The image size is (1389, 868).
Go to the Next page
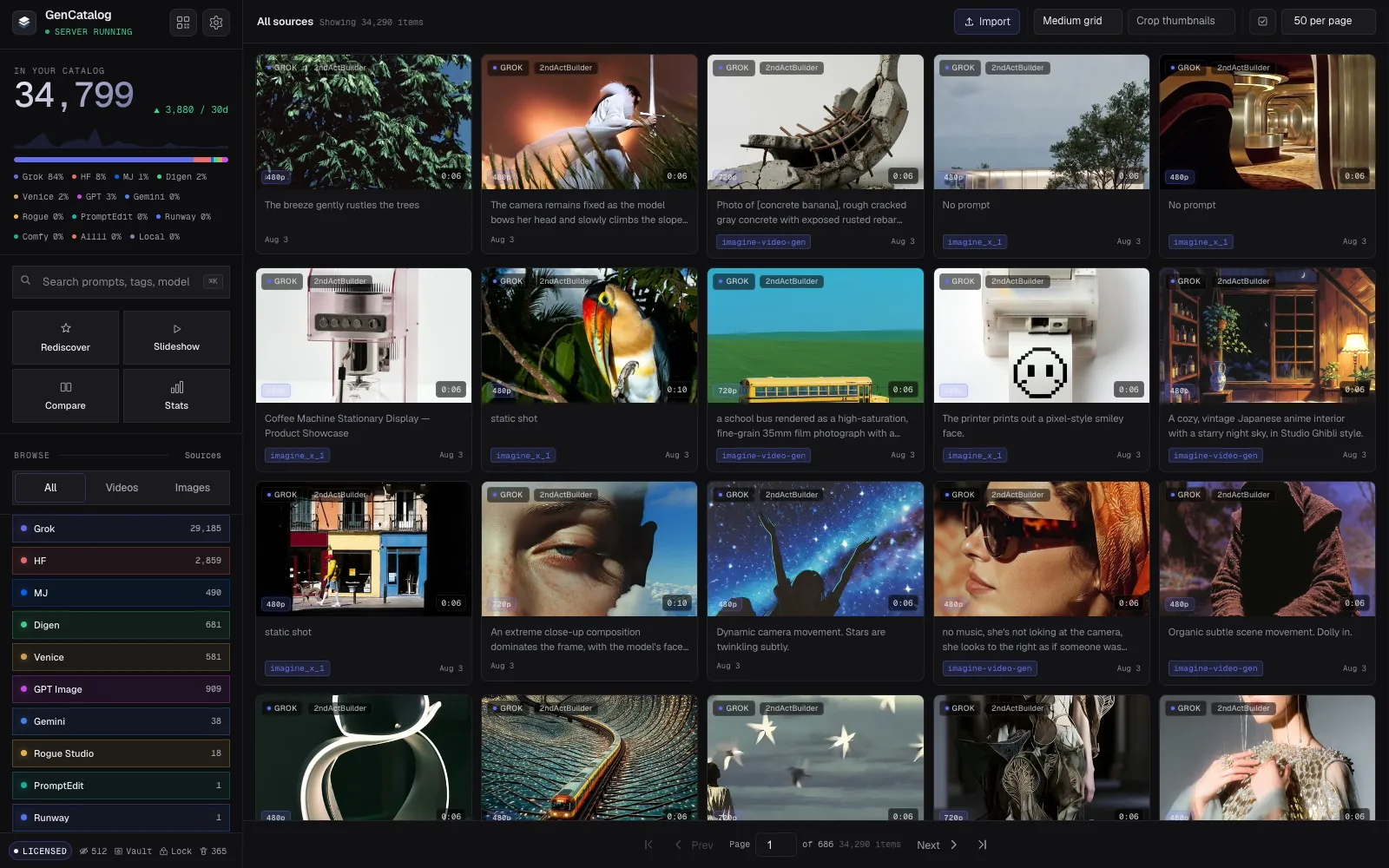pyautogui.click(x=937, y=845)
